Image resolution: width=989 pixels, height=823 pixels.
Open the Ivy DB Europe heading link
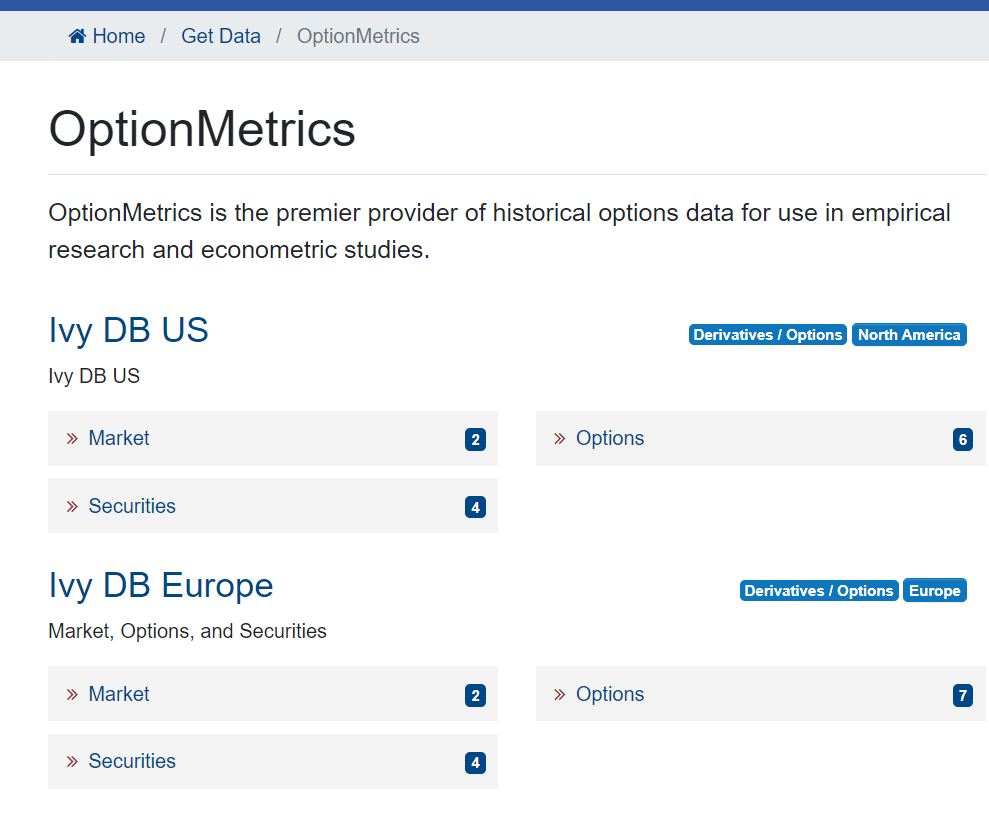pyautogui.click(x=161, y=585)
